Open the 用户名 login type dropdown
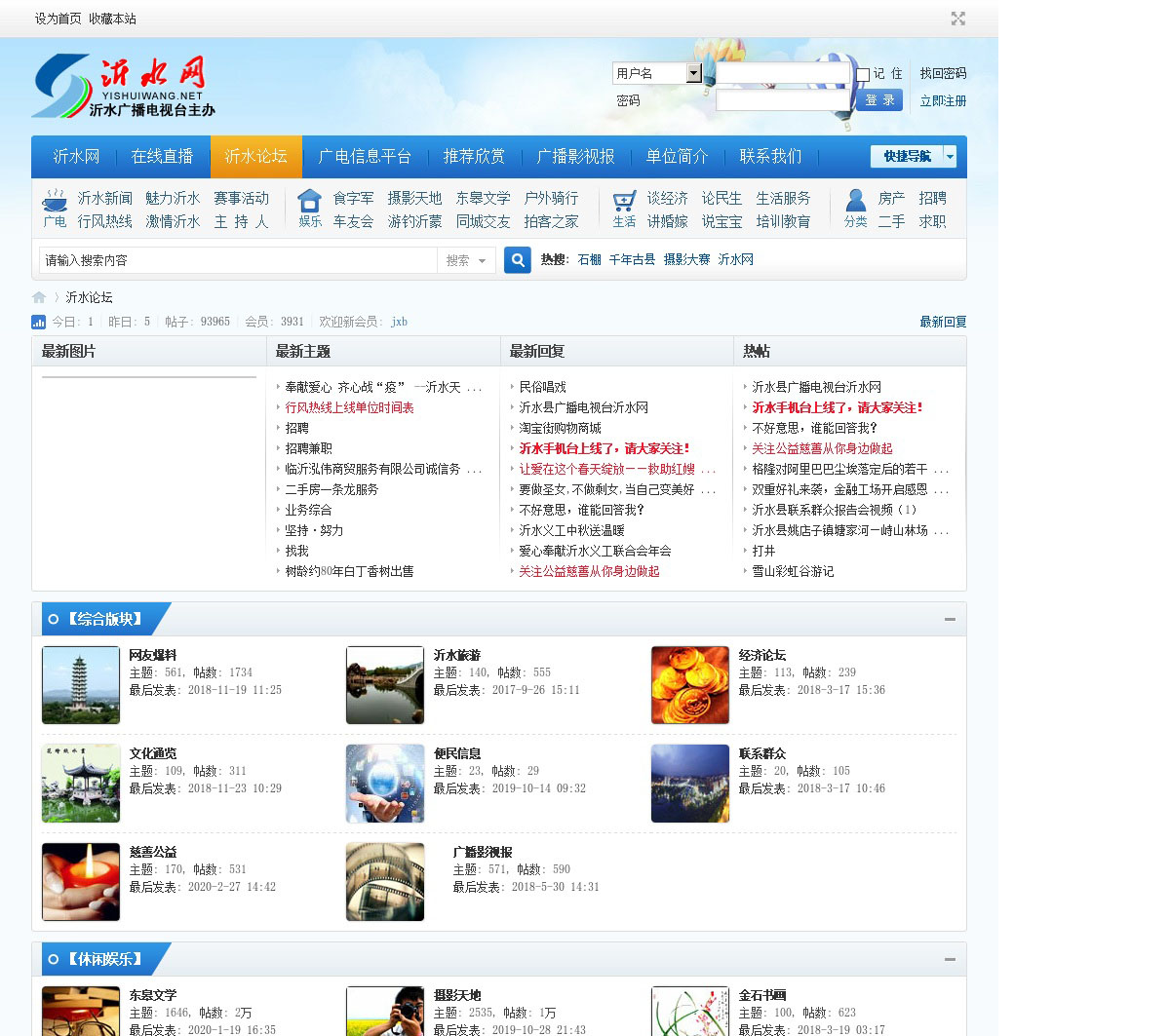The width and height of the screenshot is (1170, 1036). [x=693, y=73]
